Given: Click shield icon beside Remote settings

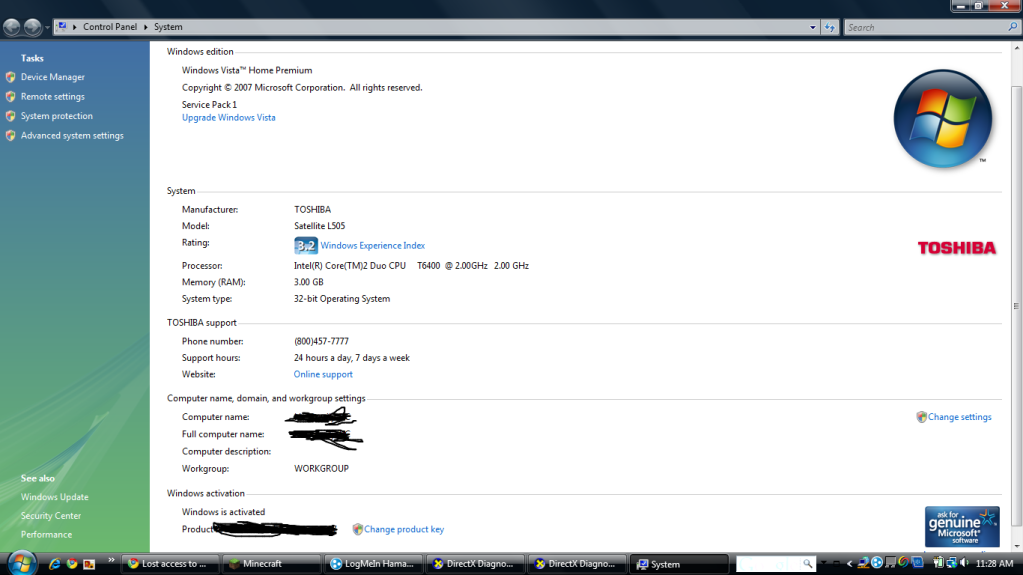Looking at the screenshot, I should (10, 97).
